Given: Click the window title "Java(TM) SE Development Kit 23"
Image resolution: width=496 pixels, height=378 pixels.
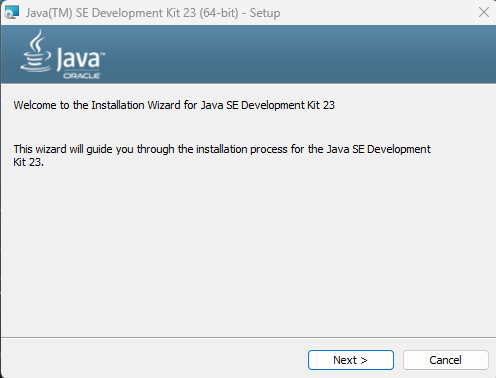Looking at the screenshot, I should (x=111, y=13).
